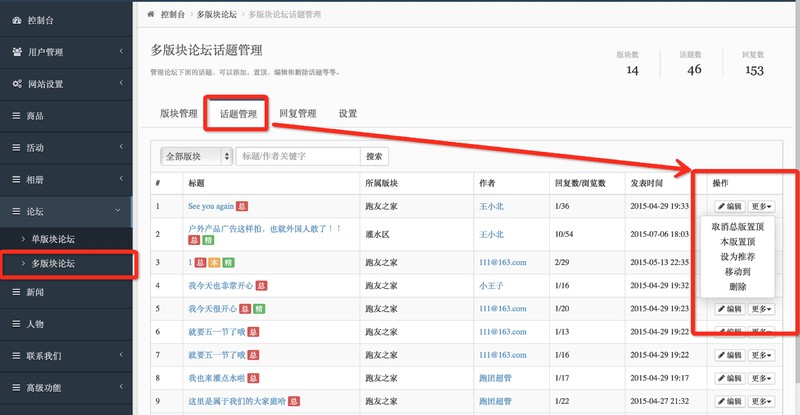The image size is (800, 415).
Task: Collapse the 论坛 sidebar section
Action: pos(119,211)
